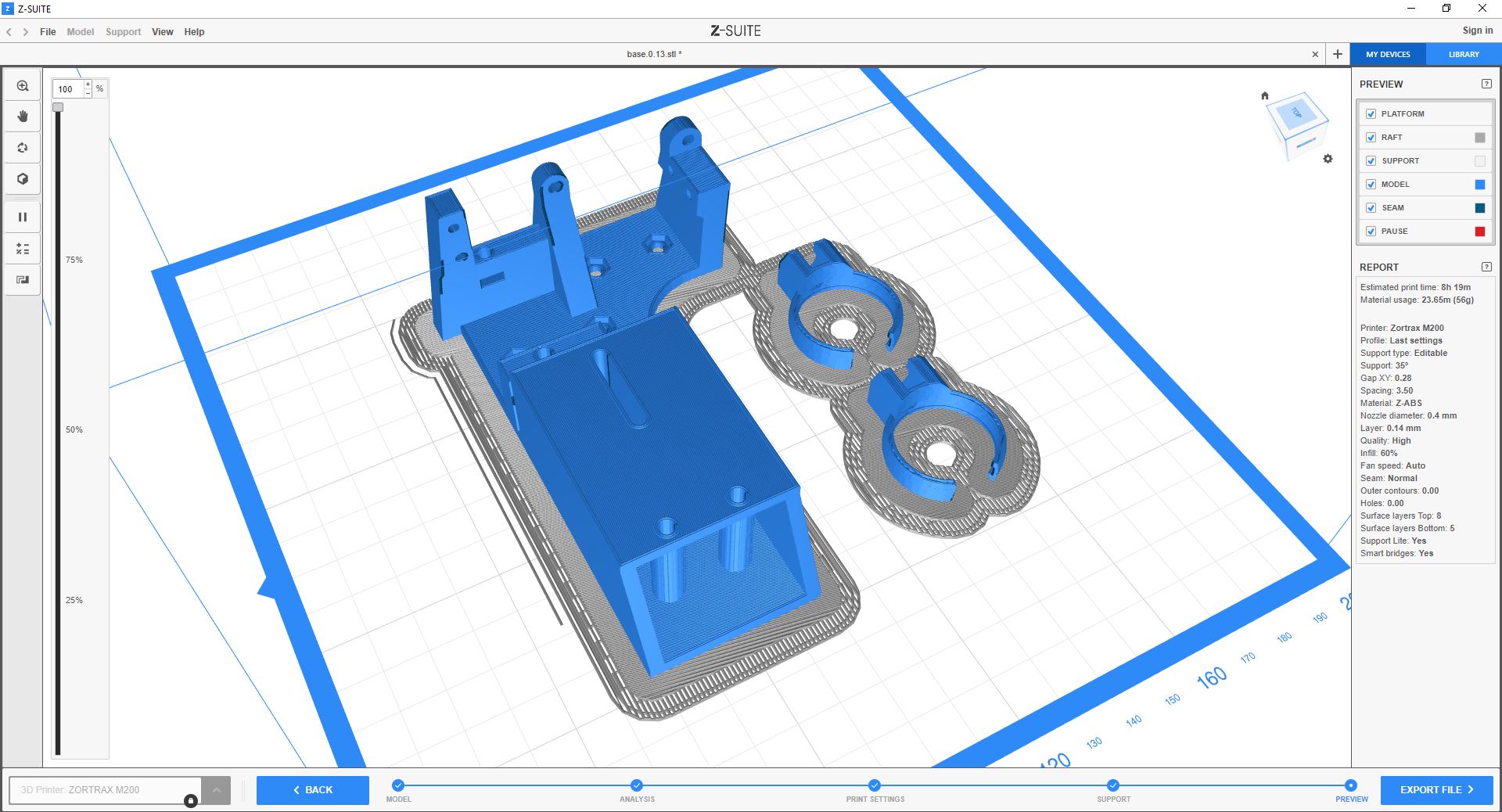The height and width of the screenshot is (812, 1502).
Task: Click the toolbar icon directly below the pause tool
Action: (23, 249)
